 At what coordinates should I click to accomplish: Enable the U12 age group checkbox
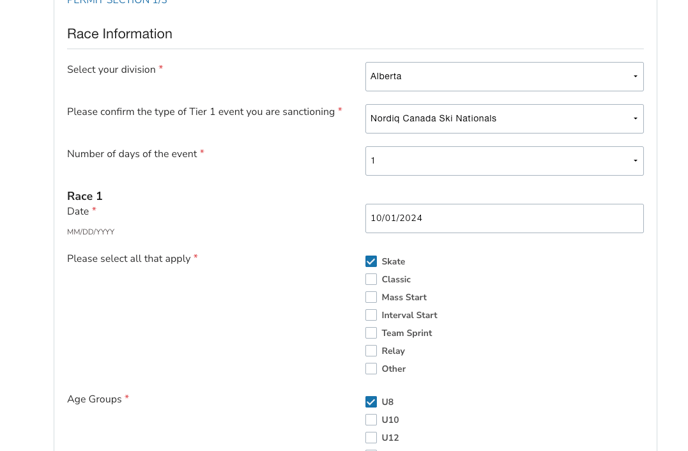(371, 439)
